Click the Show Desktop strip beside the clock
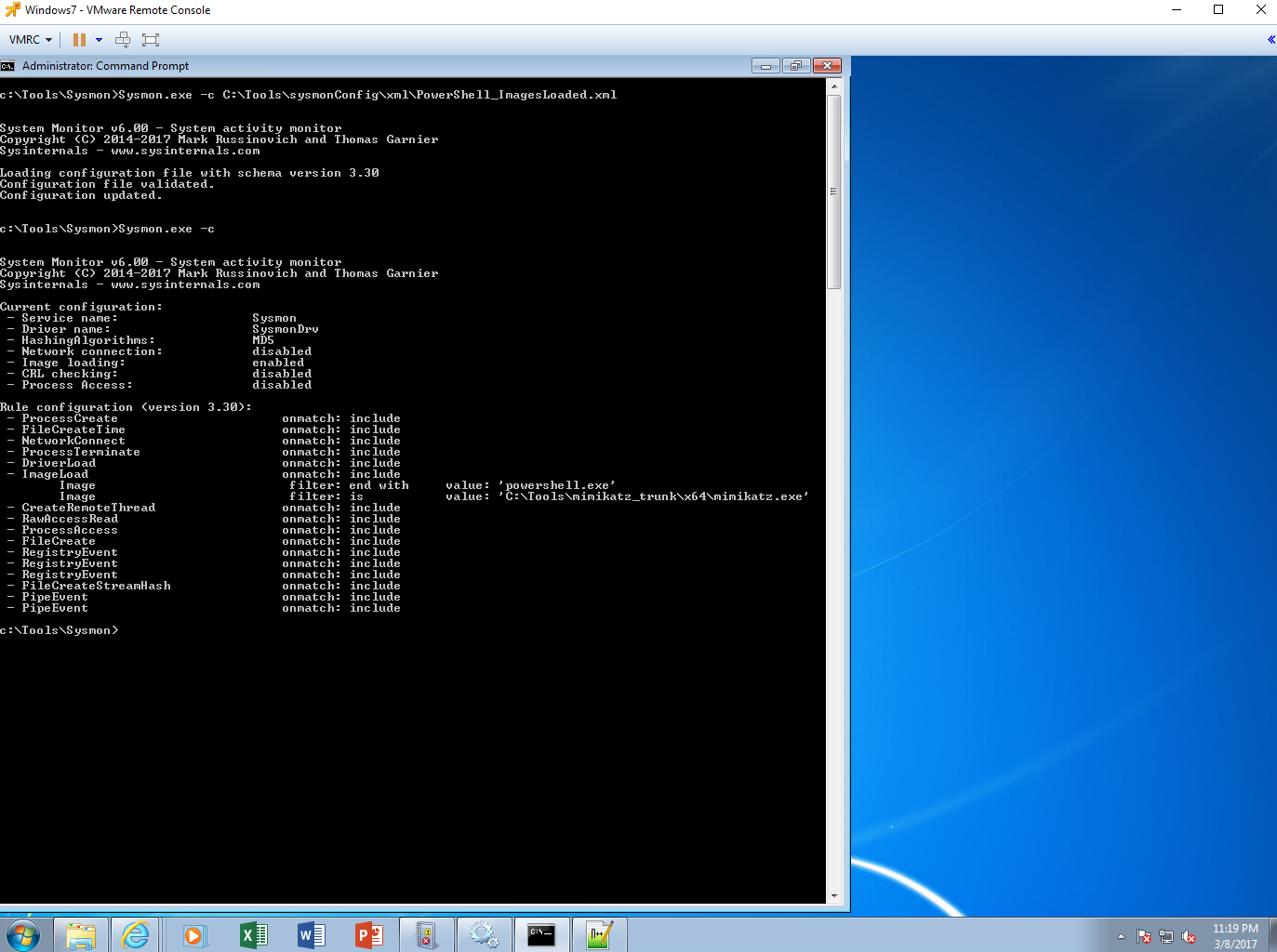Image resolution: width=1277 pixels, height=952 pixels. [1272, 935]
